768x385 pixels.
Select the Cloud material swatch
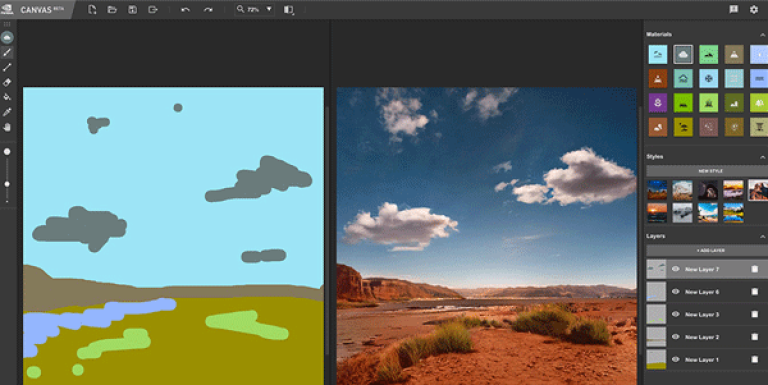pyautogui.click(x=683, y=54)
